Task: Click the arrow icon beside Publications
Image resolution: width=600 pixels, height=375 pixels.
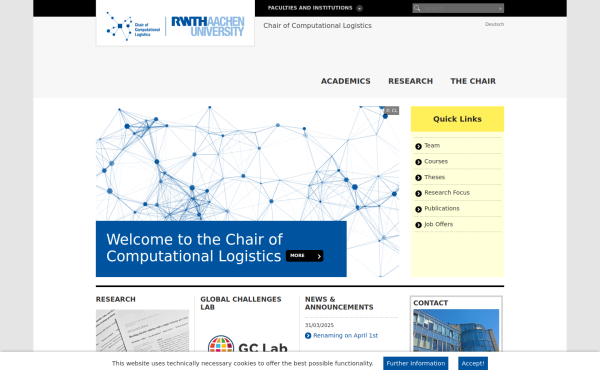Action: click(418, 209)
